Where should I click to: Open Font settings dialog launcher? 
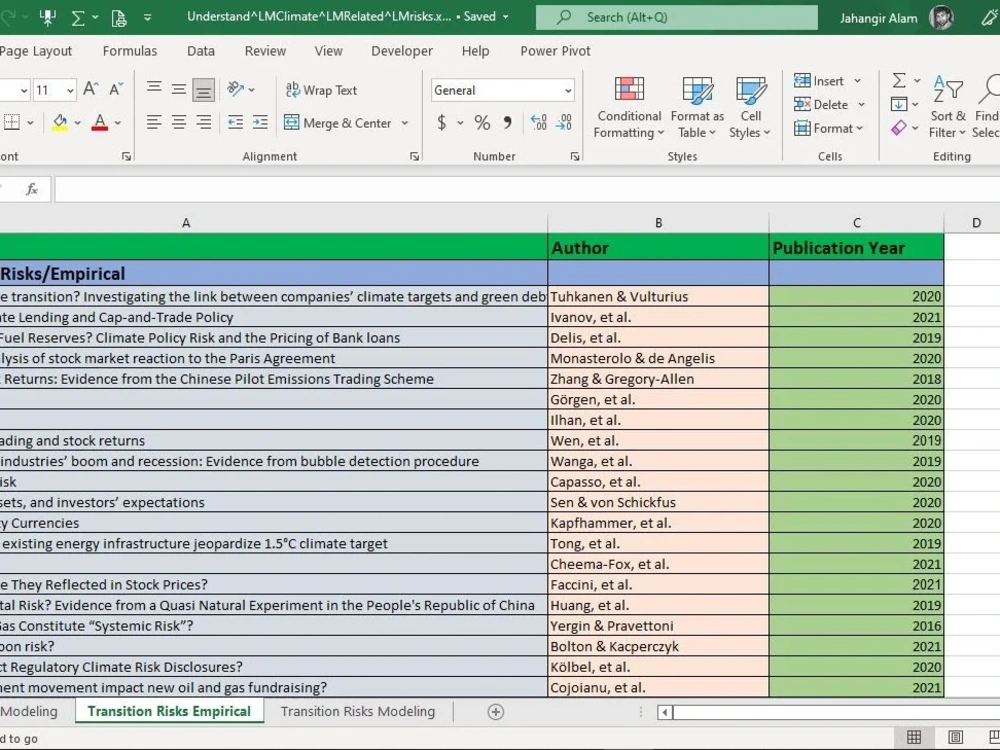coord(126,156)
